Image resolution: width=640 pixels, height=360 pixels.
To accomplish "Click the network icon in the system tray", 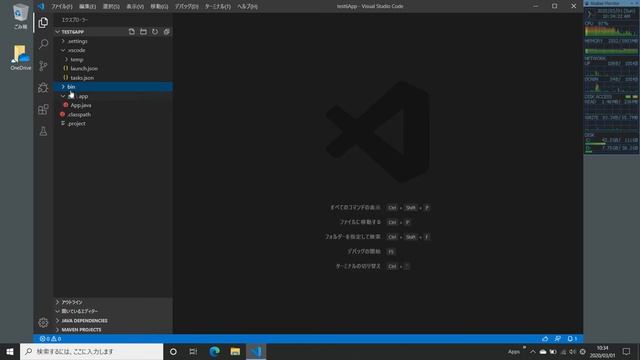I will pyautogui.click(x=563, y=352).
